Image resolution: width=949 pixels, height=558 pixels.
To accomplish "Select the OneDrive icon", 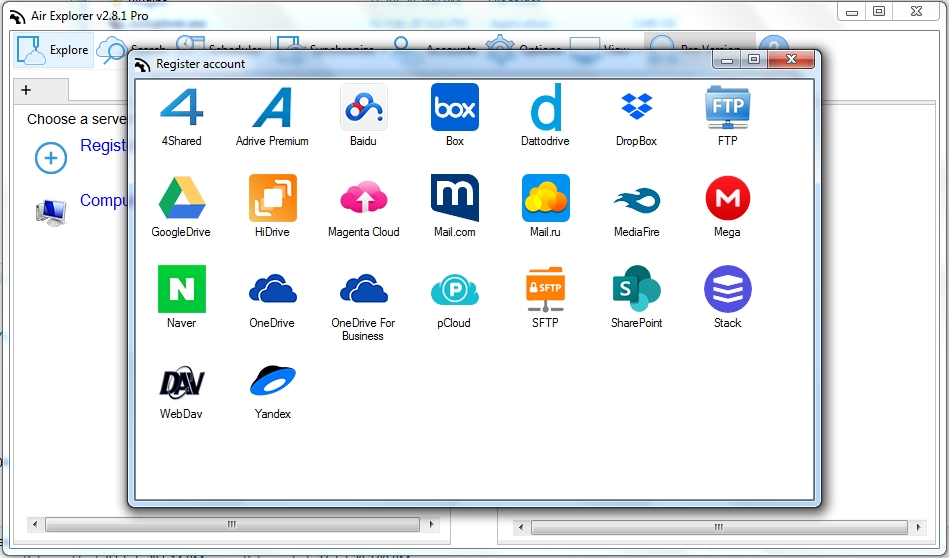I will click(x=272, y=289).
